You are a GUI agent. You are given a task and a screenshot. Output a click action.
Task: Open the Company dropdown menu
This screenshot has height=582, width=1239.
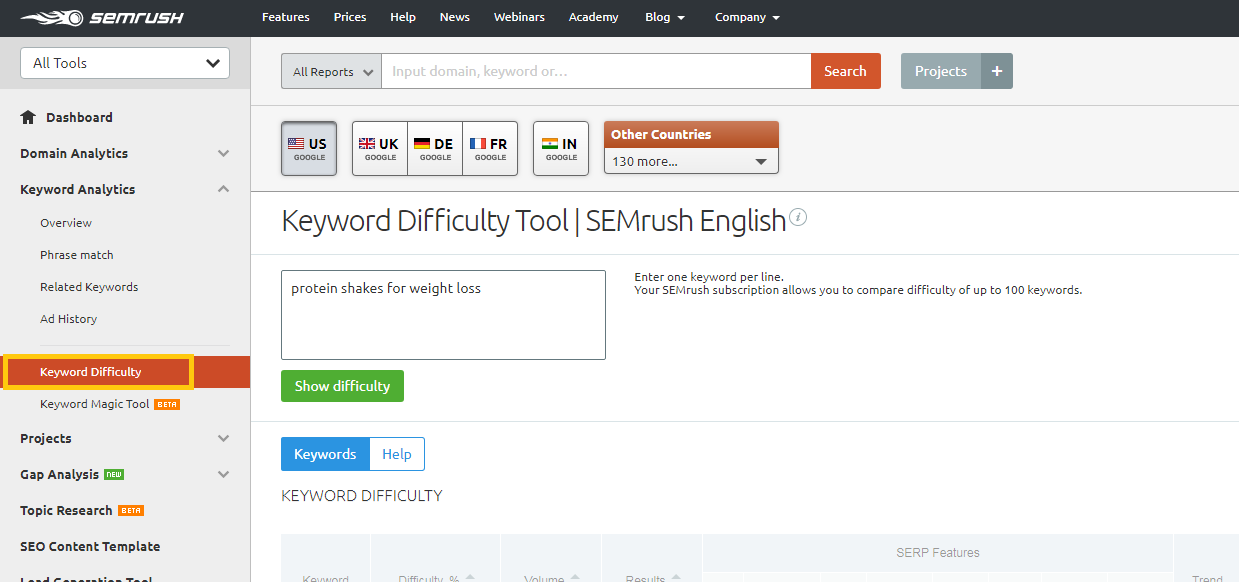747,17
